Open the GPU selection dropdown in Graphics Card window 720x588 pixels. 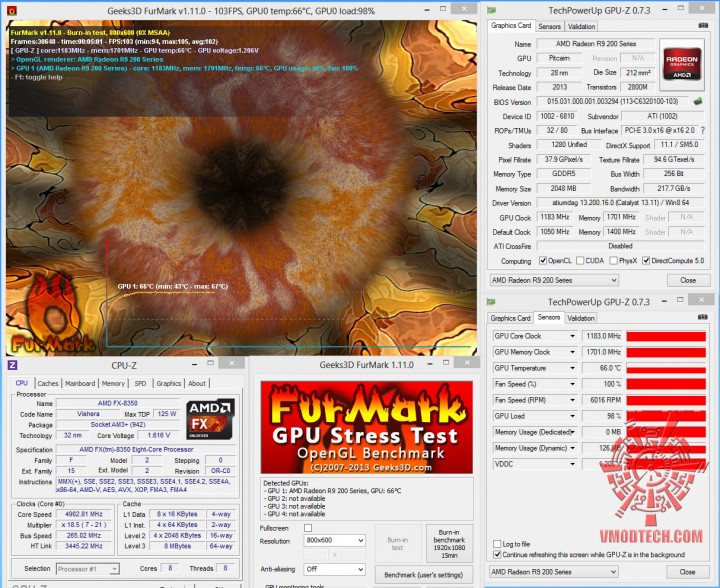(x=554, y=280)
